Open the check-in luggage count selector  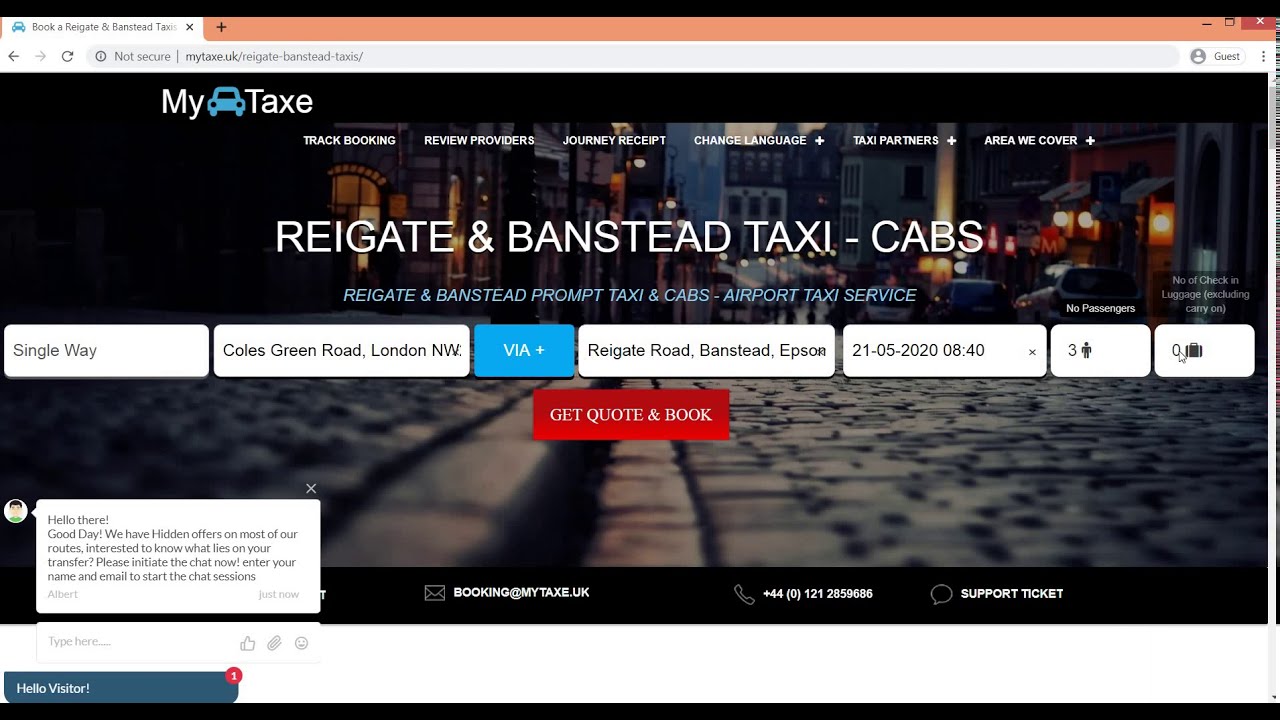1204,351
